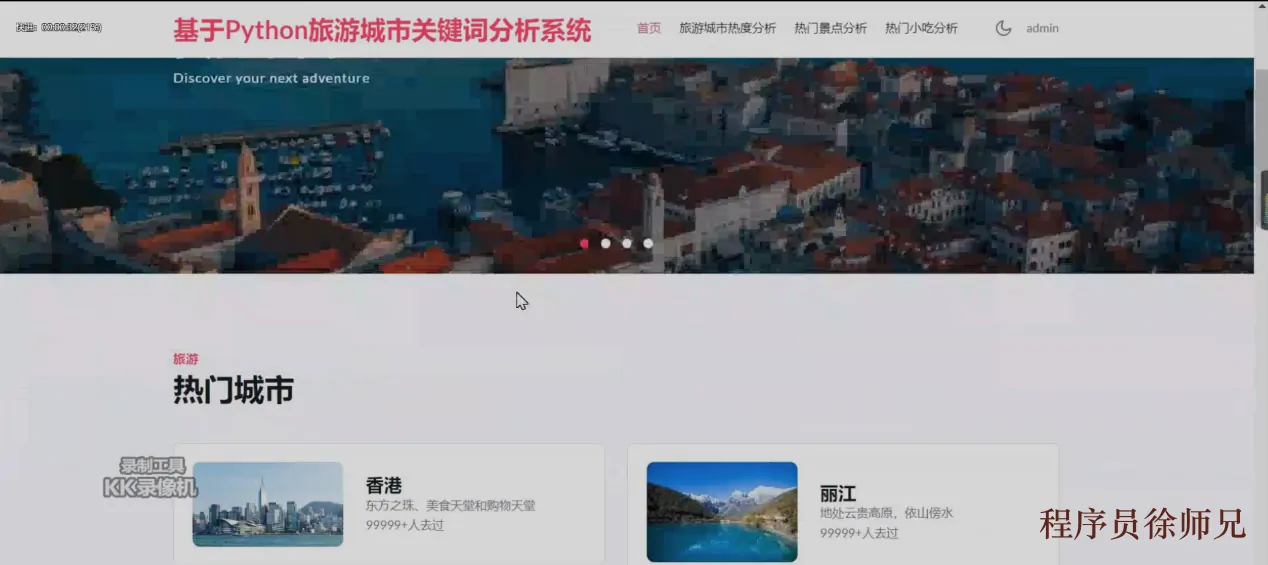Open the 首页 nav item
This screenshot has width=1268, height=565.
pos(649,28)
